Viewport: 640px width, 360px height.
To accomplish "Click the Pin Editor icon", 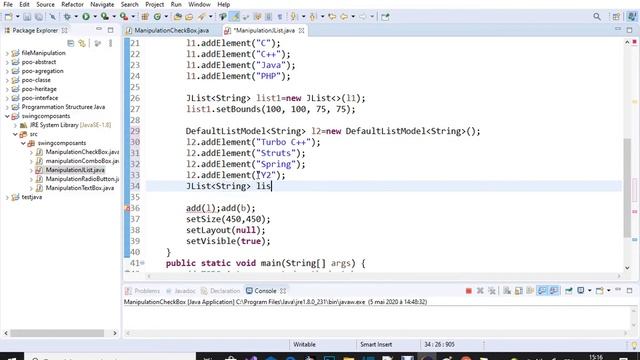I will (385, 17).
